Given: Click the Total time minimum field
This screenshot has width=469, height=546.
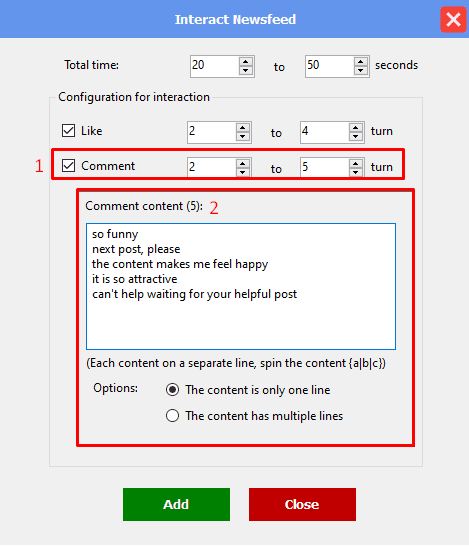Looking at the screenshot, I should [x=215, y=66].
